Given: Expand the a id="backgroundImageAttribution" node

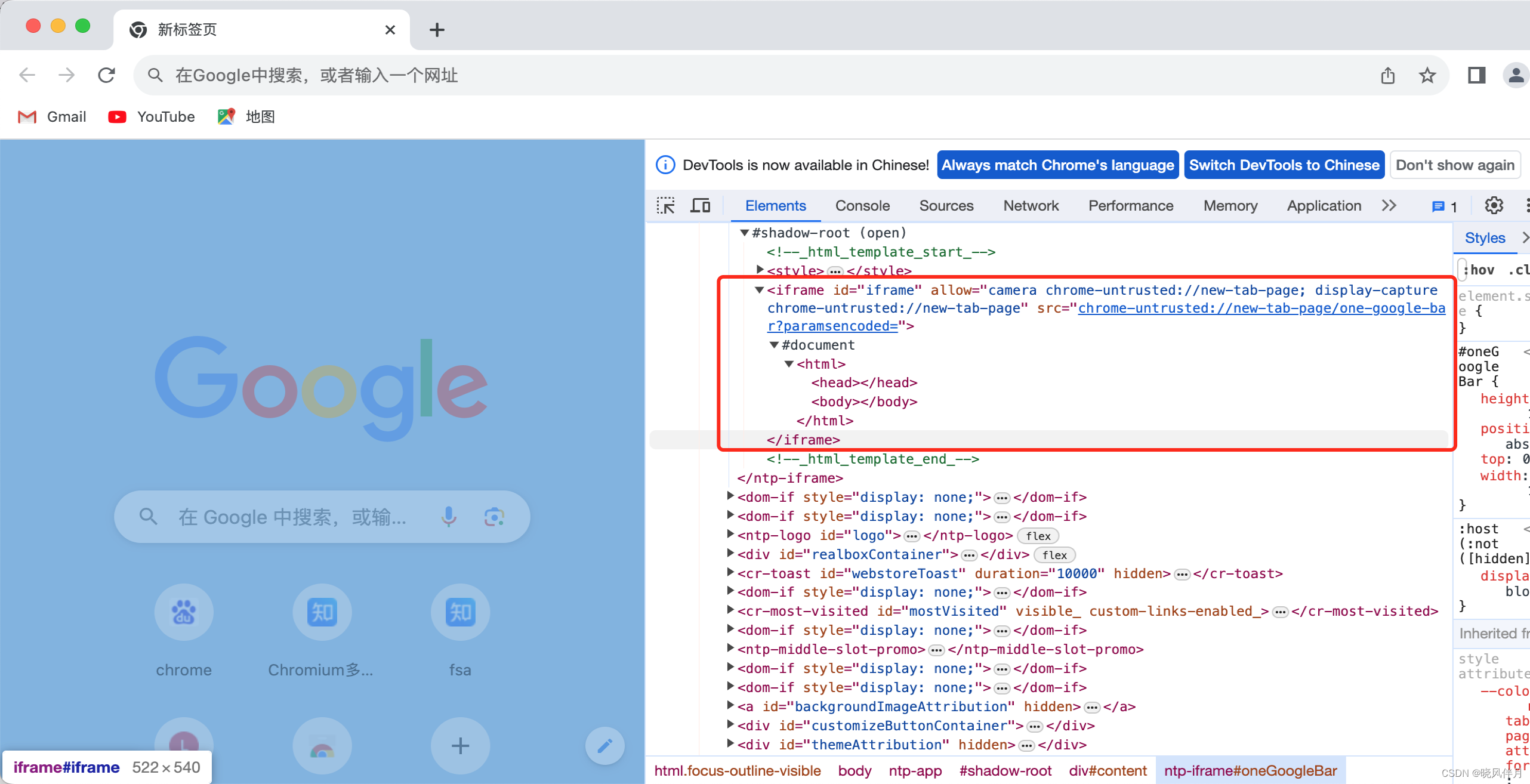Looking at the screenshot, I should click(x=730, y=705).
